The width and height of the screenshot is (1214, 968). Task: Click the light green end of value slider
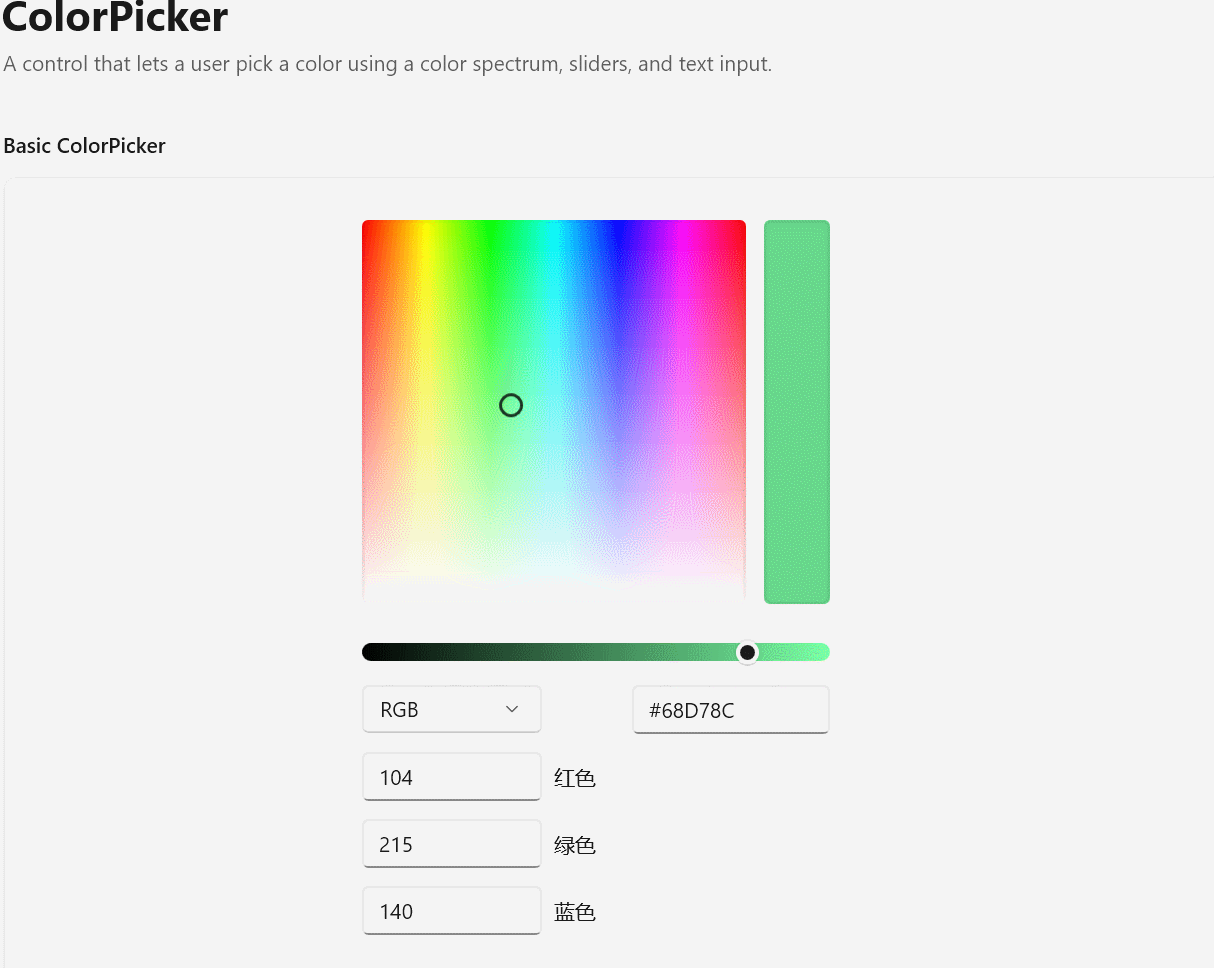pos(820,652)
